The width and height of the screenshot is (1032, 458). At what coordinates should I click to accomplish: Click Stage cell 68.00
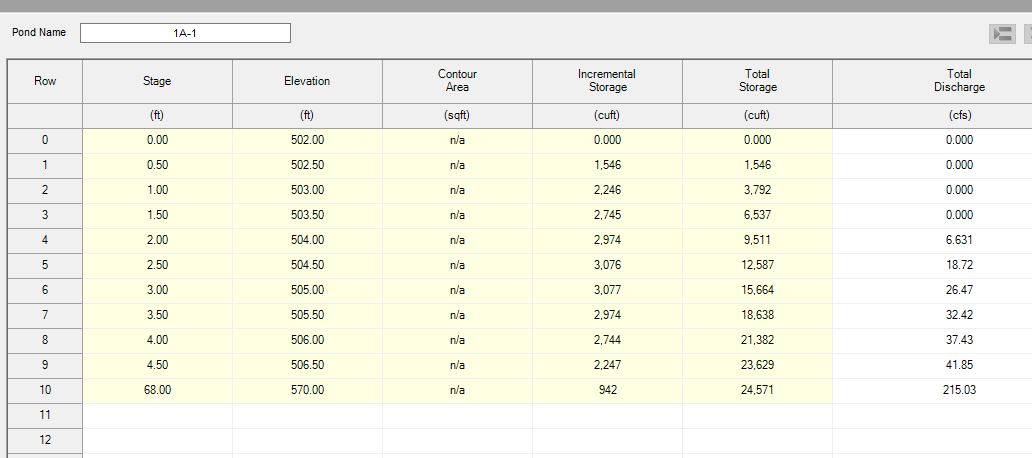pyautogui.click(x=157, y=390)
